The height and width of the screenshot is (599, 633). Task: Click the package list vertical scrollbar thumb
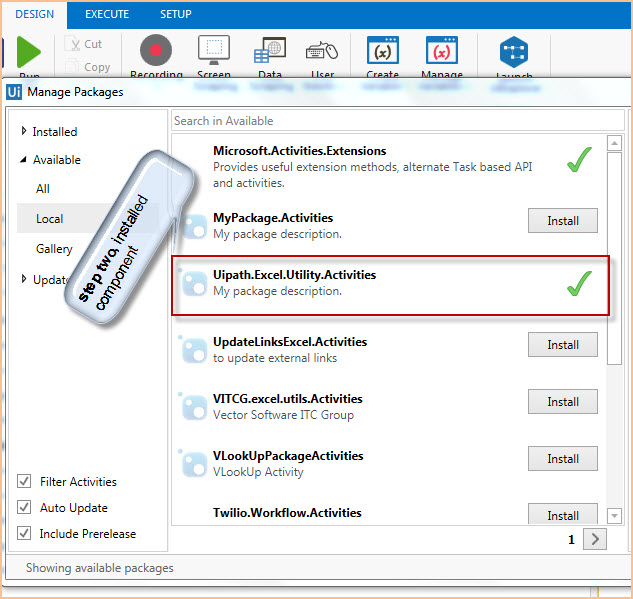pyautogui.click(x=614, y=258)
